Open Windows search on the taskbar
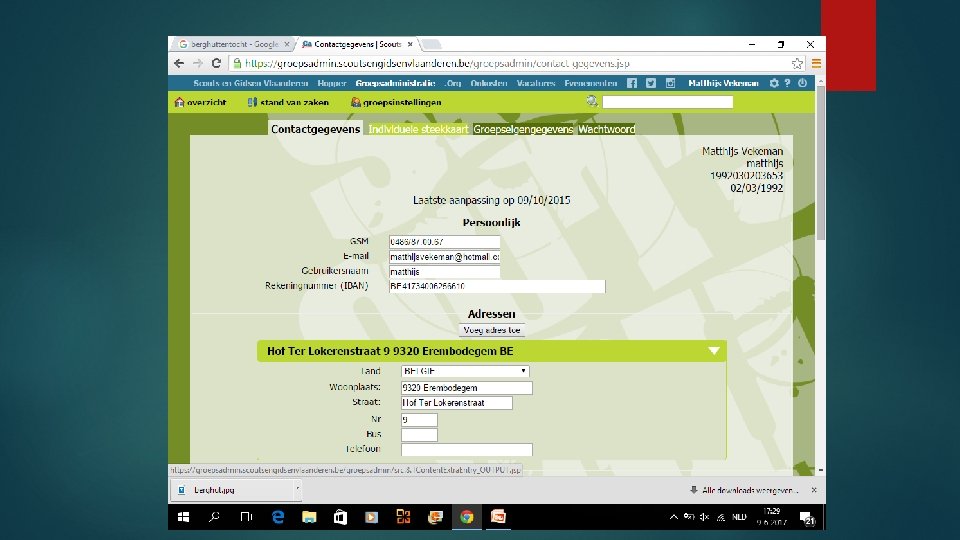 point(214,517)
